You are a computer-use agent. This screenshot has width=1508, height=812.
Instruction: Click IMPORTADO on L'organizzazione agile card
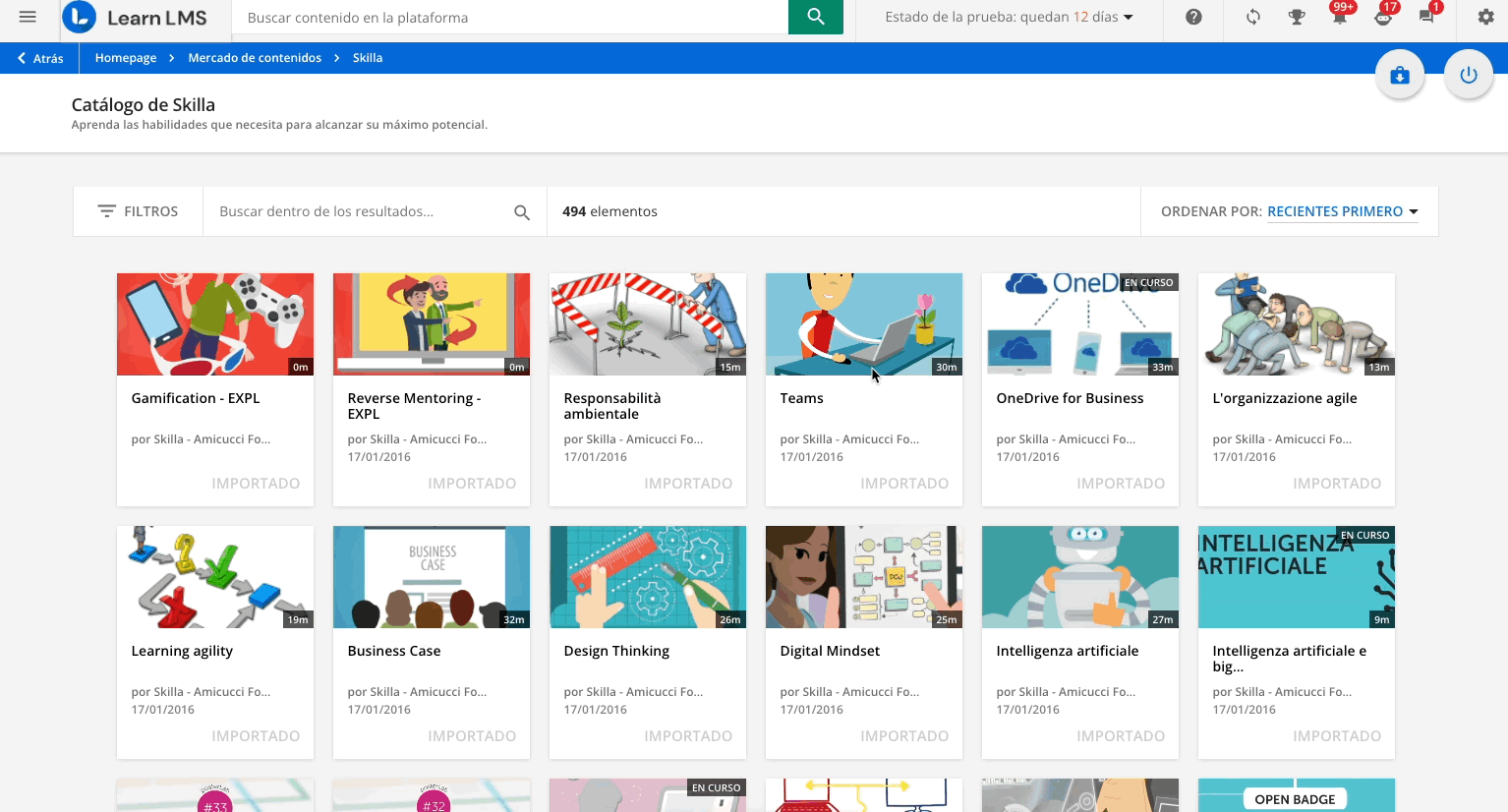(1337, 484)
